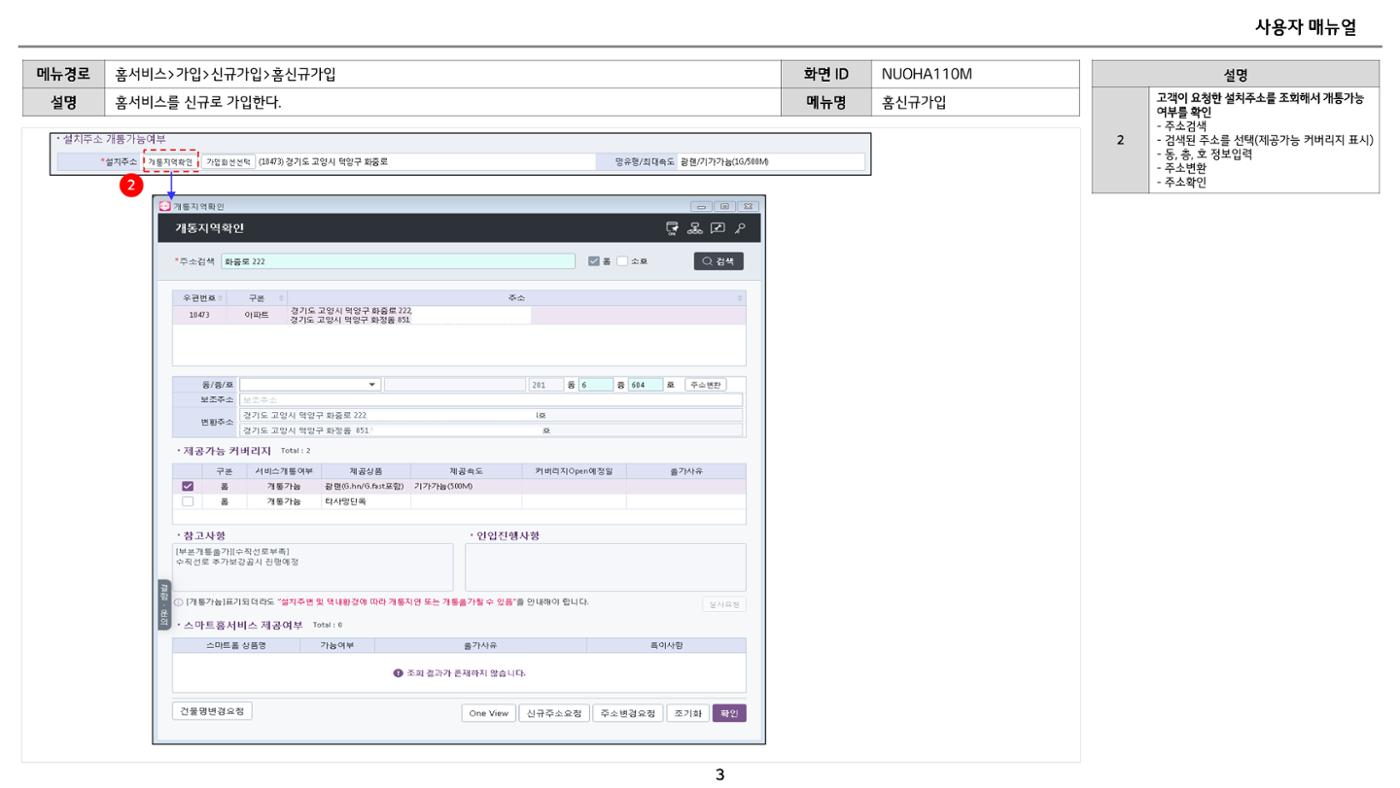1400x788 pixels.
Task: Click the 보조주소 input field
Action: (491, 399)
